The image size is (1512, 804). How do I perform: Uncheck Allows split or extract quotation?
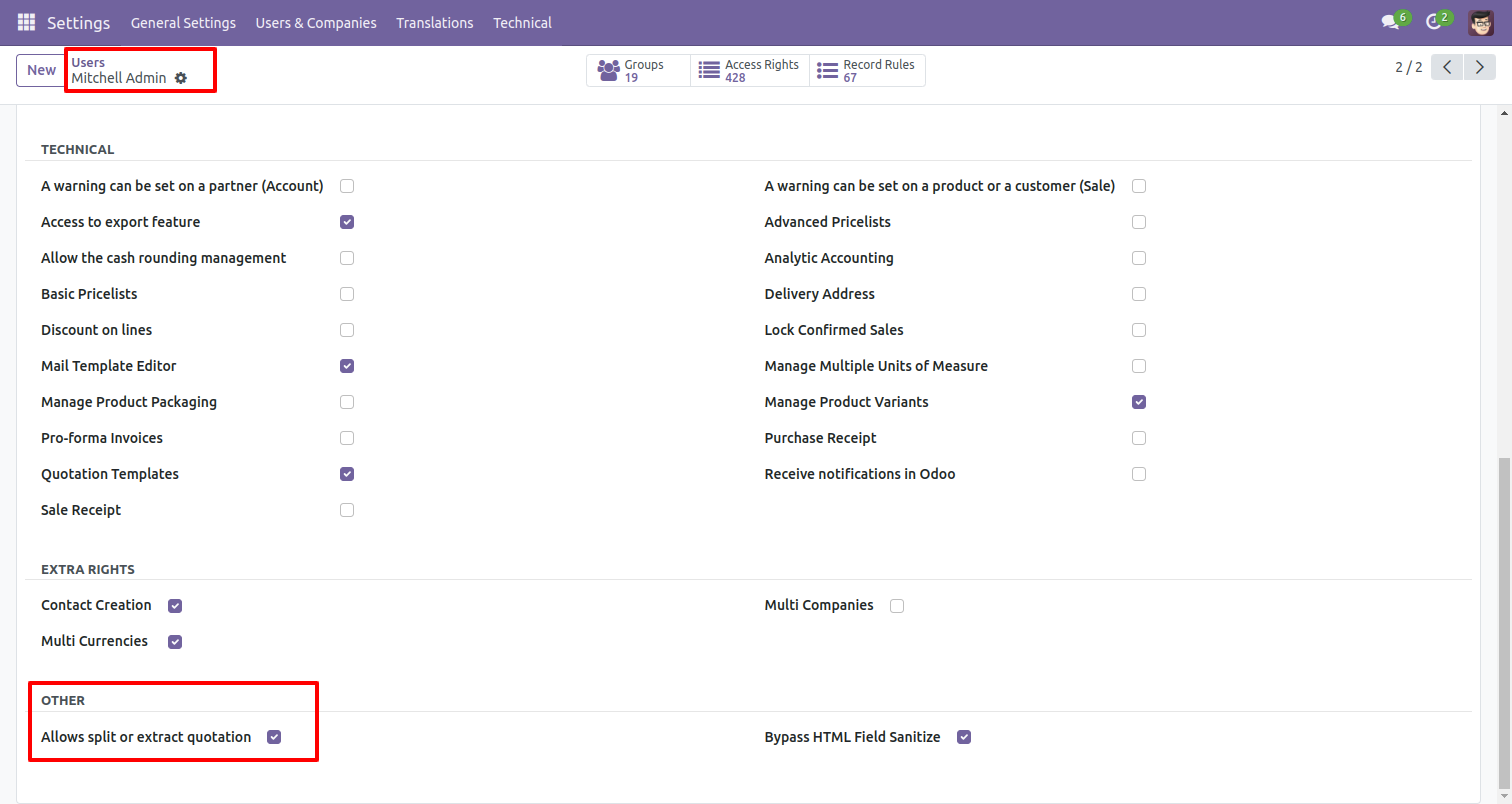274,737
